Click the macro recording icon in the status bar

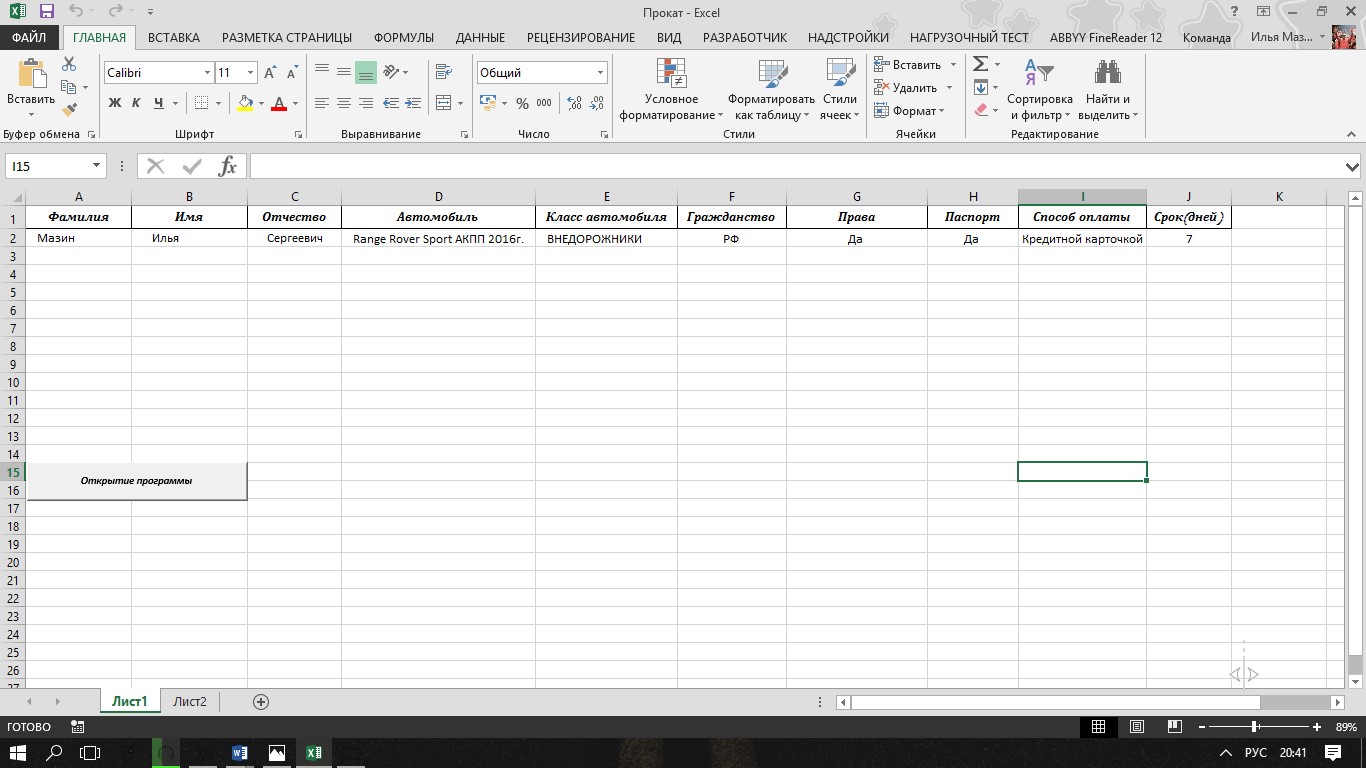78,727
